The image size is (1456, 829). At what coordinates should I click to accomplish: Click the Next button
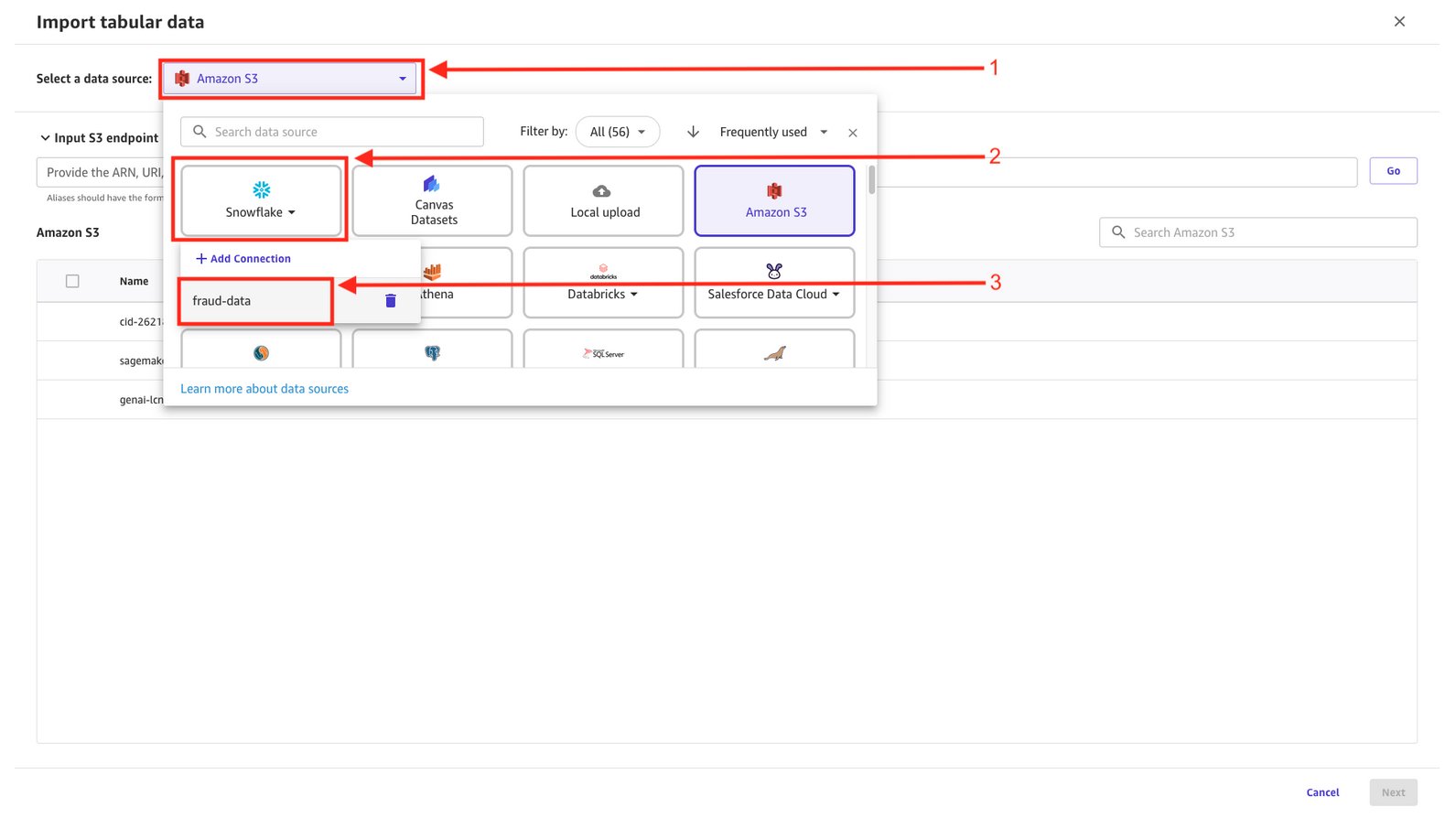[x=1393, y=792]
